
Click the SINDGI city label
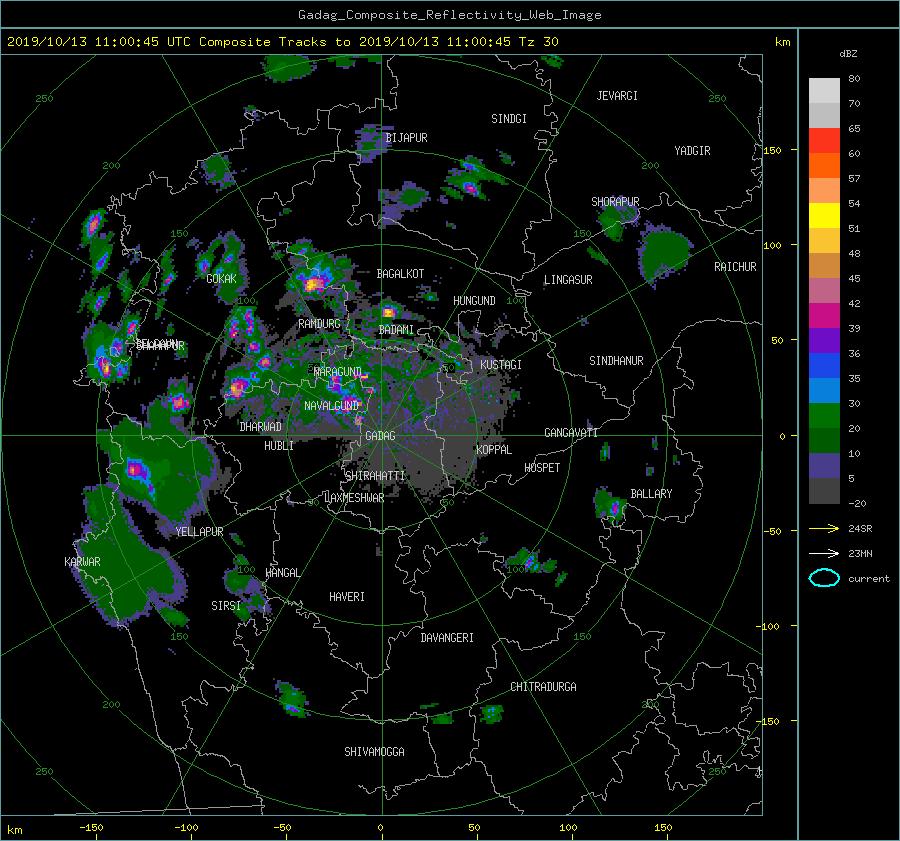coord(509,118)
